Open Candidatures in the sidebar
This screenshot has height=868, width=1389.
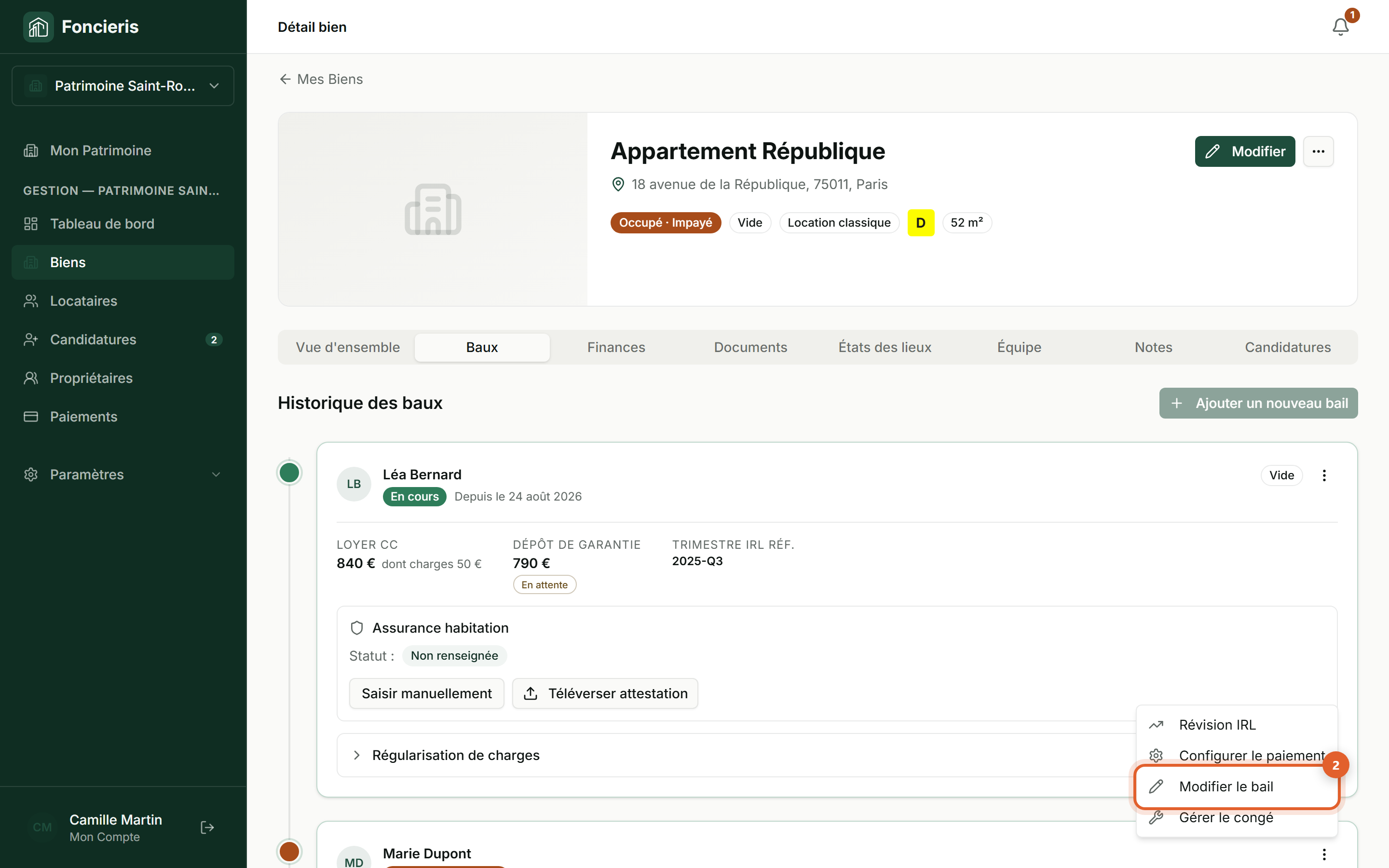pyautogui.click(x=123, y=339)
